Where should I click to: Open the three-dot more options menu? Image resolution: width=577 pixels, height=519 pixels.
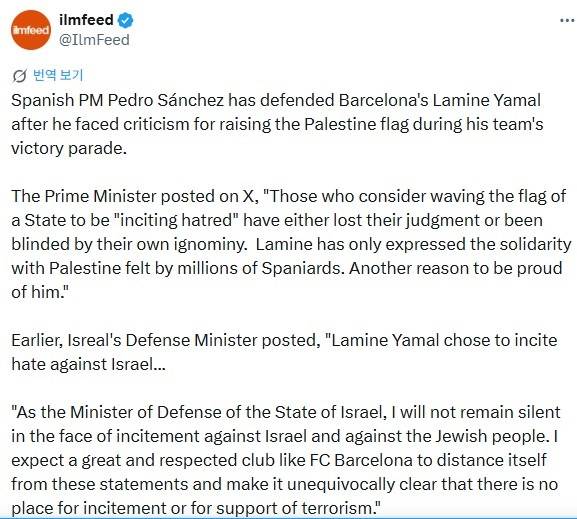click(567, 20)
